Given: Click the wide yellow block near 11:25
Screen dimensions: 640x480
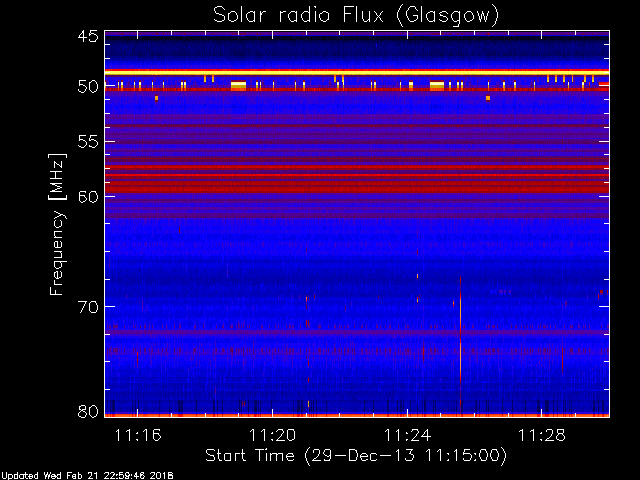Looking at the screenshot, I should tap(437, 85).
